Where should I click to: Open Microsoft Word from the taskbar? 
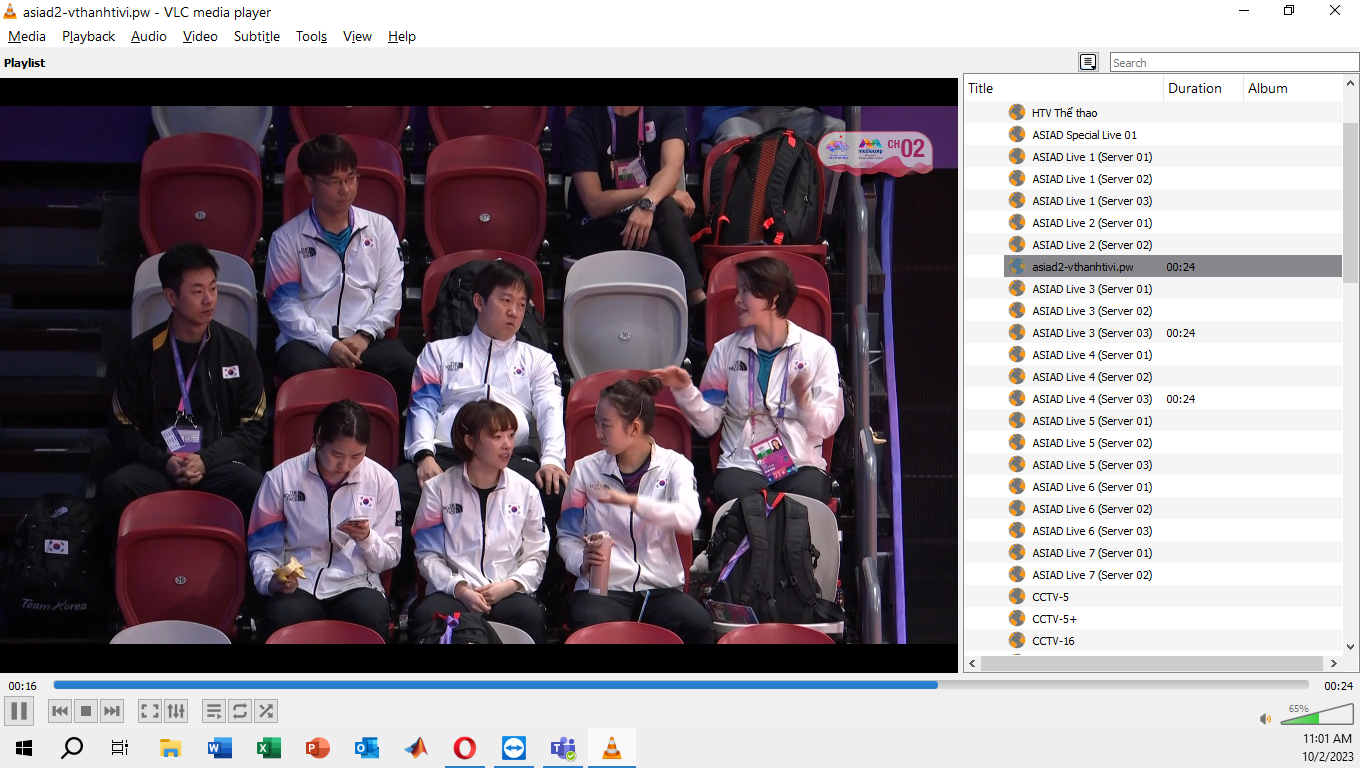point(219,748)
